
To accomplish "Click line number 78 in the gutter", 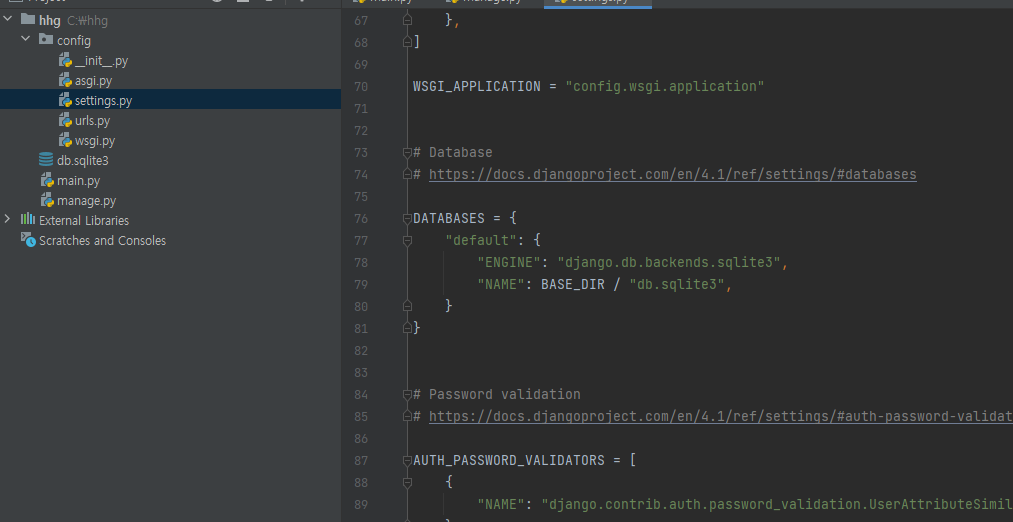I will pyautogui.click(x=360, y=262).
